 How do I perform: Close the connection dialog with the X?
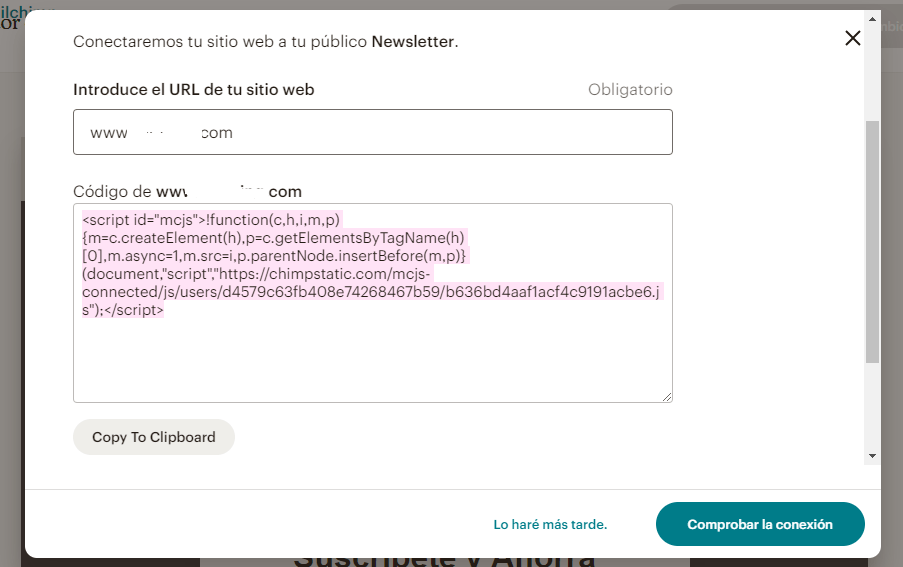click(x=852, y=39)
